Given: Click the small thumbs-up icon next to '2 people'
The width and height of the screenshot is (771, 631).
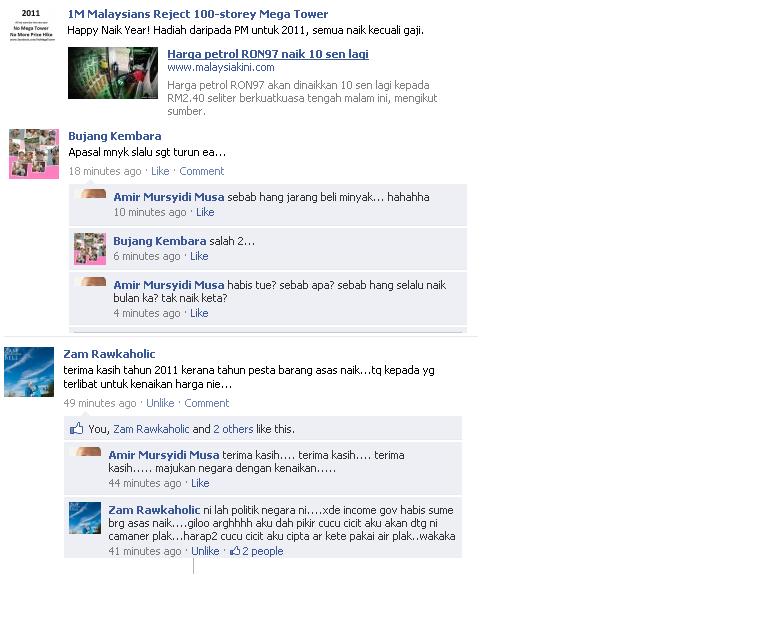Looking at the screenshot, I should (x=235, y=551).
